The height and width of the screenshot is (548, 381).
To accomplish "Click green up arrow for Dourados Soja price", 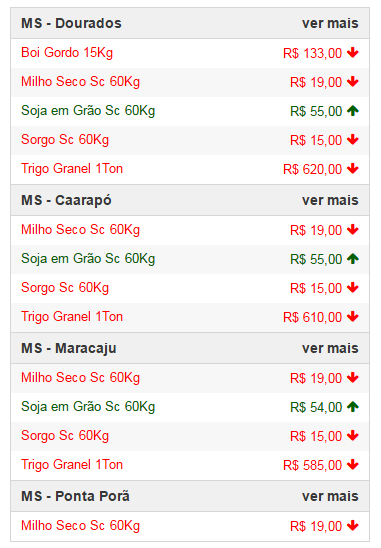I will (x=353, y=111).
